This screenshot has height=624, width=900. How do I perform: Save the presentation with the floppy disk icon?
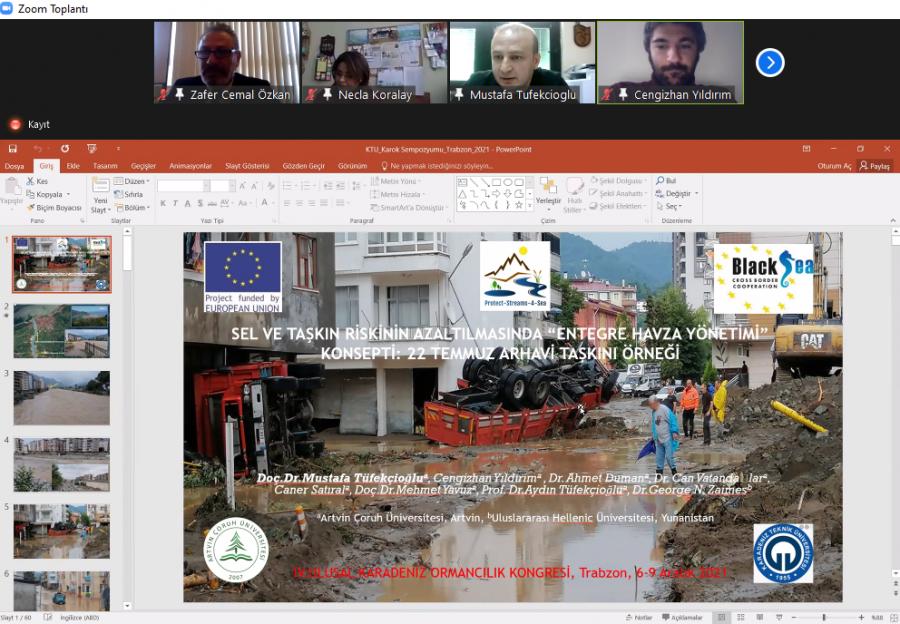pyautogui.click(x=12, y=149)
